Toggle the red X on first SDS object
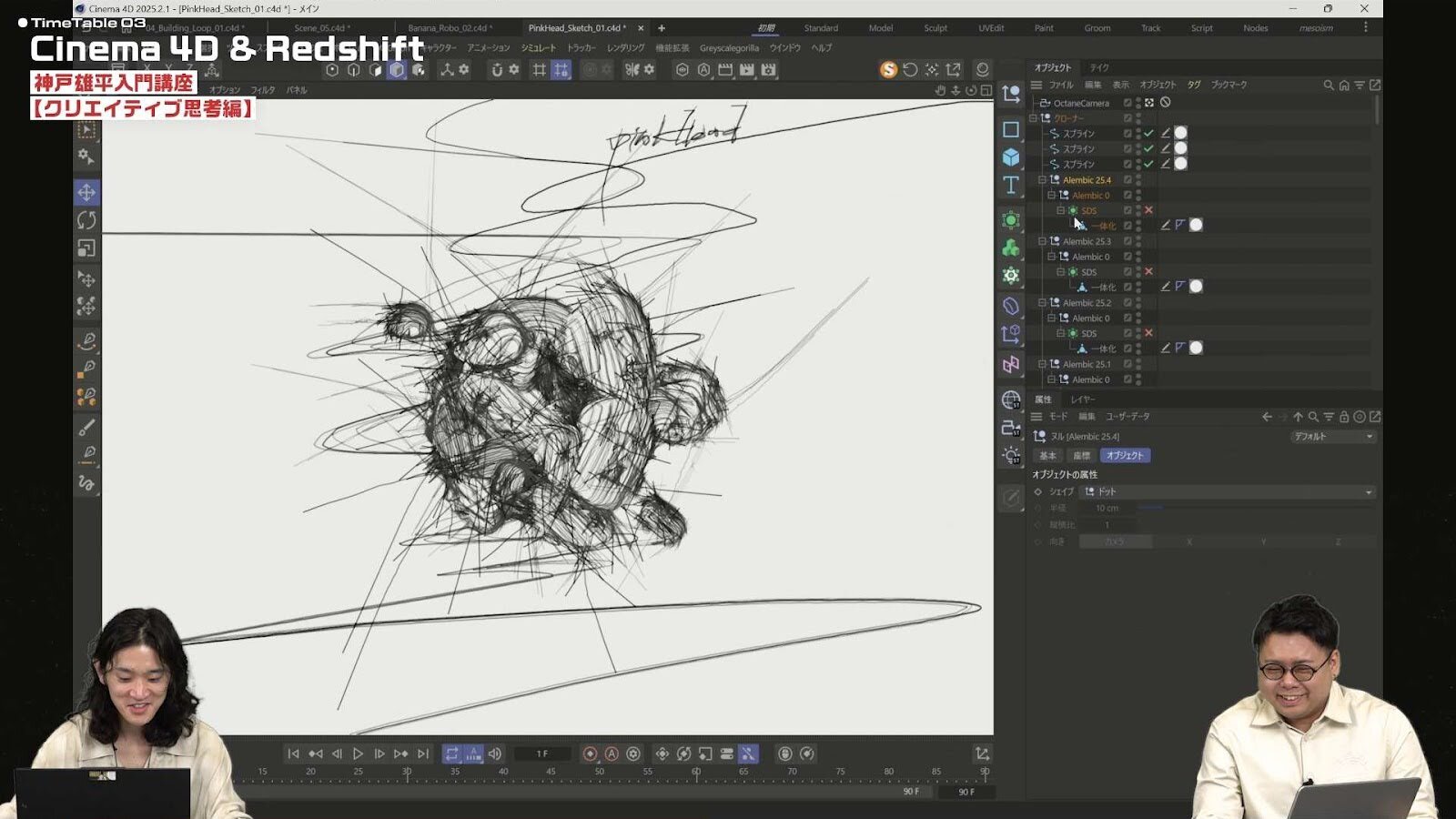This screenshot has width=1456, height=819. tap(1148, 210)
